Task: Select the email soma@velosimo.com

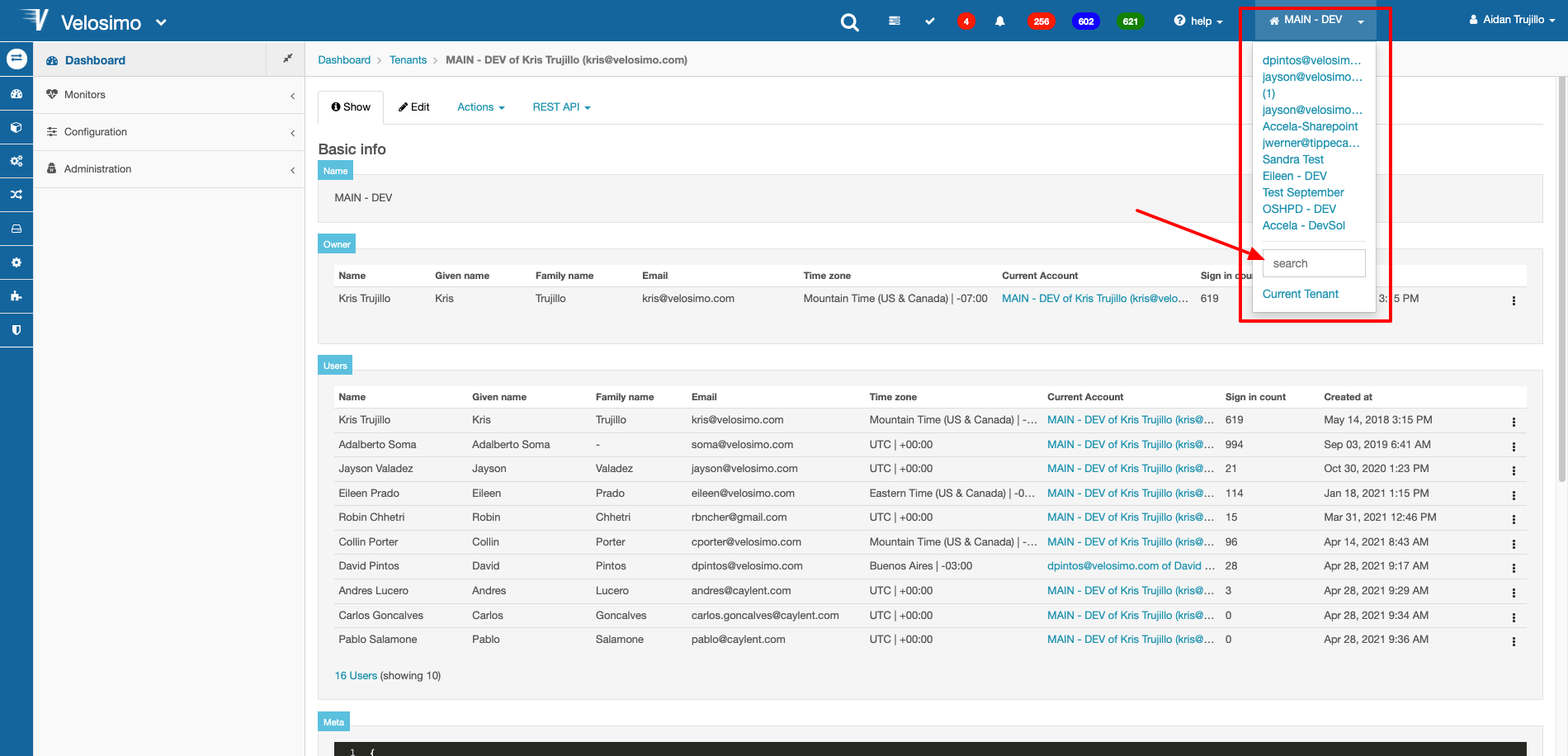Action: [x=742, y=445]
